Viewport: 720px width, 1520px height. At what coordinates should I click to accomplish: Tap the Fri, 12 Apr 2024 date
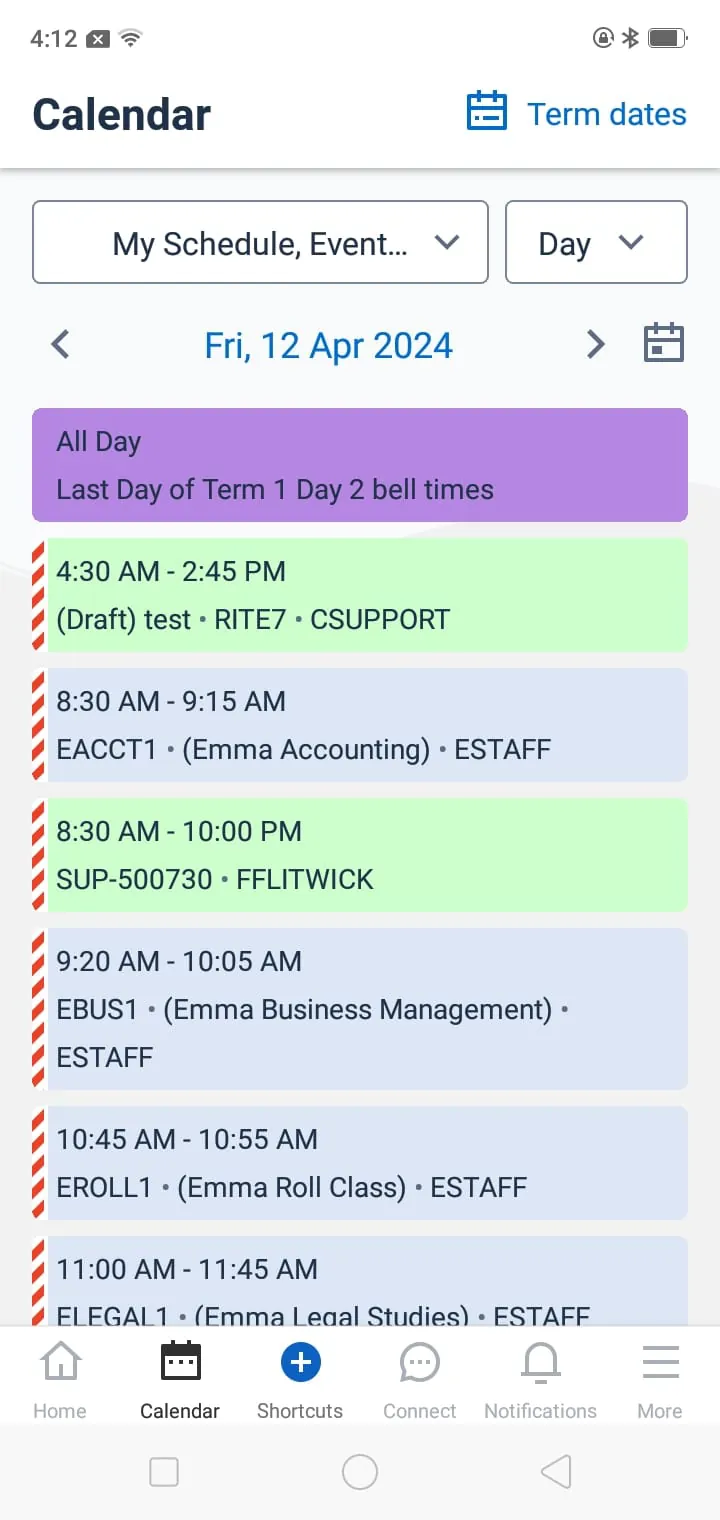click(328, 346)
